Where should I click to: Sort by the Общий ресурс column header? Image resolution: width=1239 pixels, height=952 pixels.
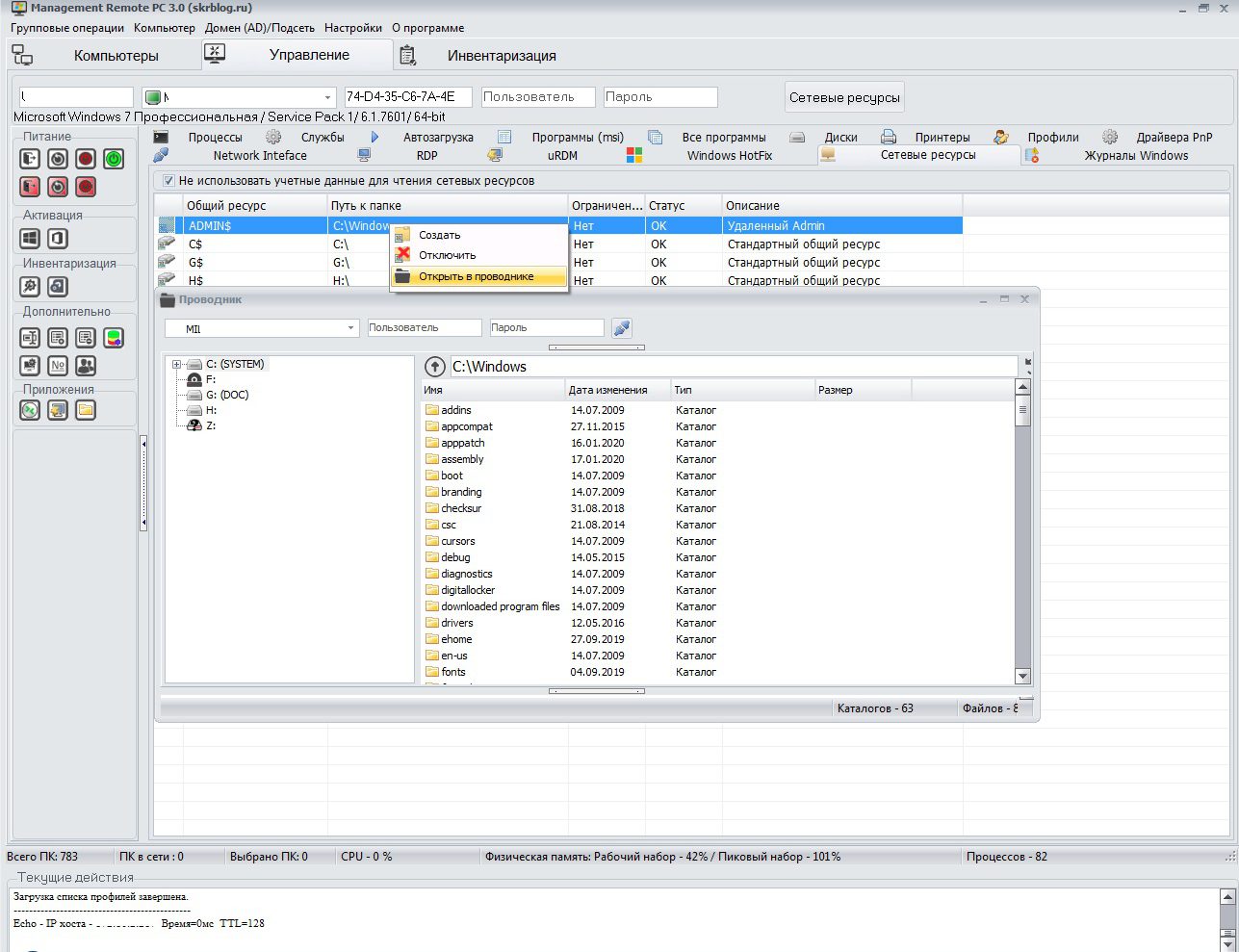255,206
